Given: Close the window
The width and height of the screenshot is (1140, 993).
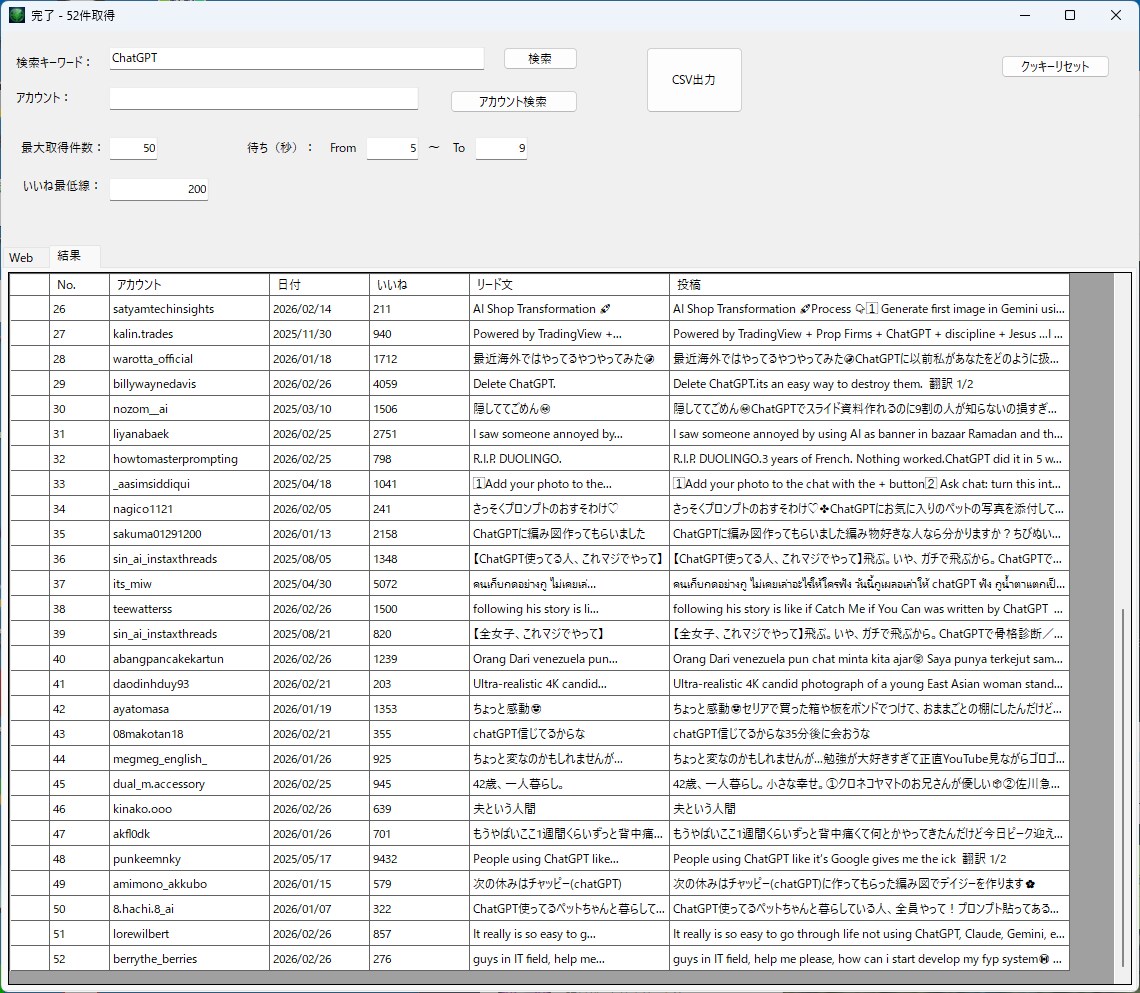Looking at the screenshot, I should pos(1116,15).
